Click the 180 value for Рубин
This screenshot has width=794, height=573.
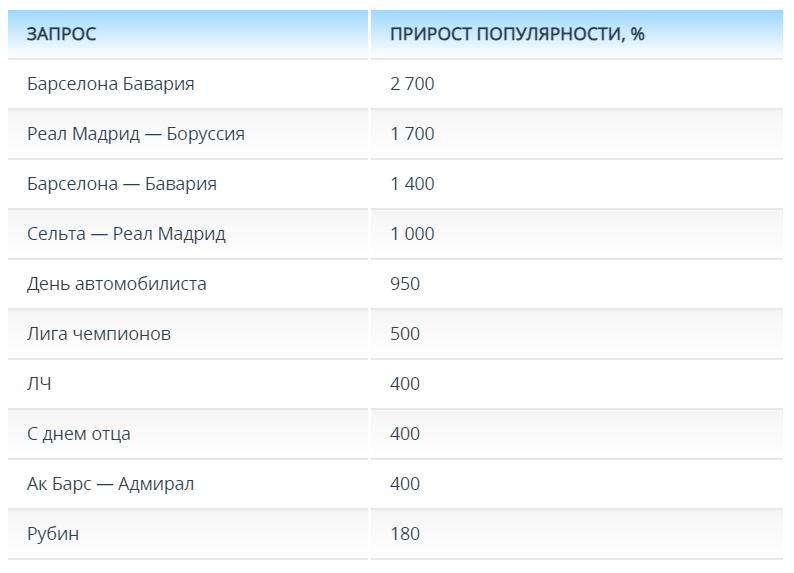click(x=405, y=534)
